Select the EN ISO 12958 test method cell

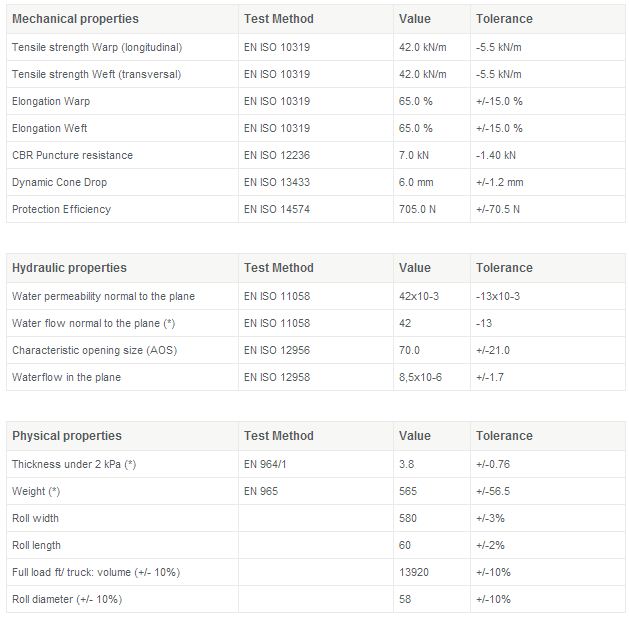(x=277, y=377)
